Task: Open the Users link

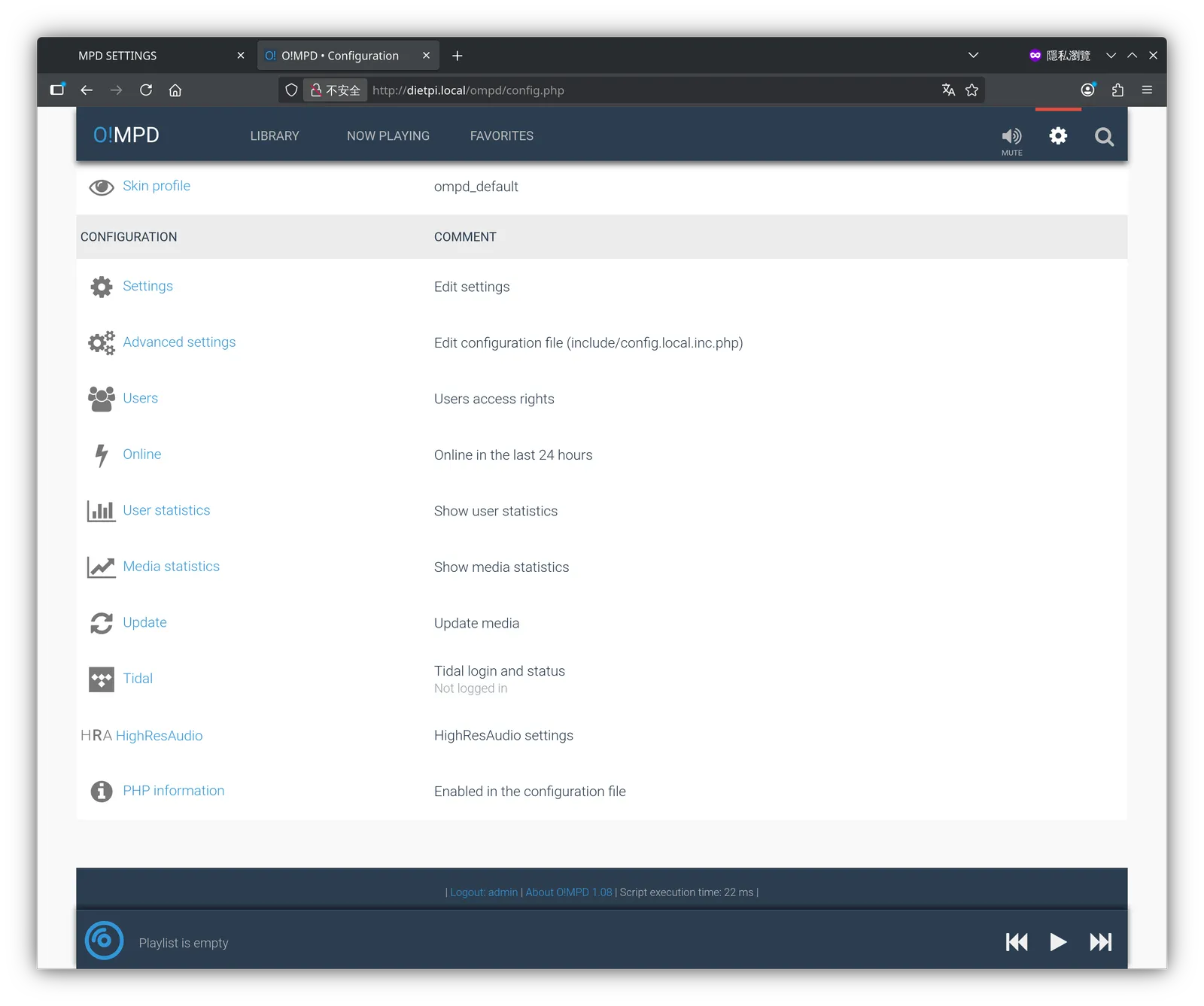Action: point(141,398)
